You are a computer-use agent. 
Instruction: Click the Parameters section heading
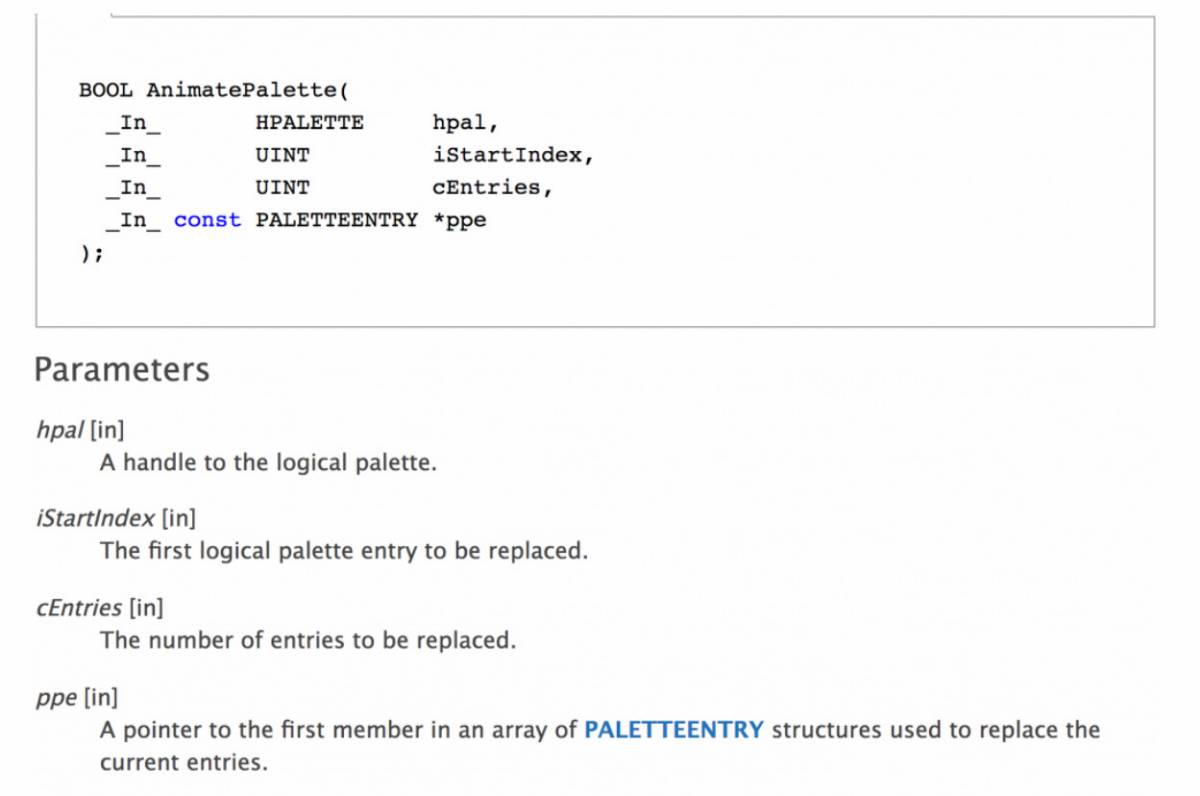(x=122, y=370)
